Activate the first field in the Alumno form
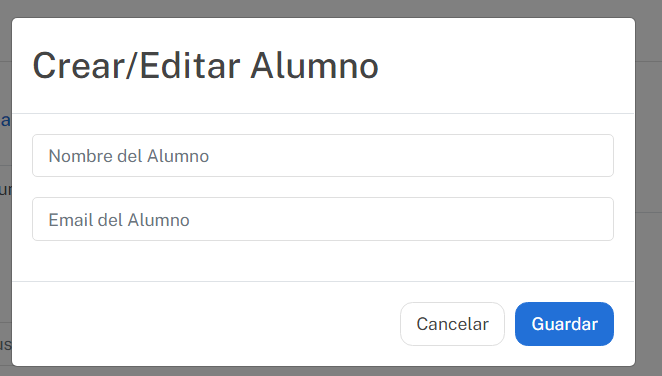Screen dimensions: 662x376 coord(323,156)
